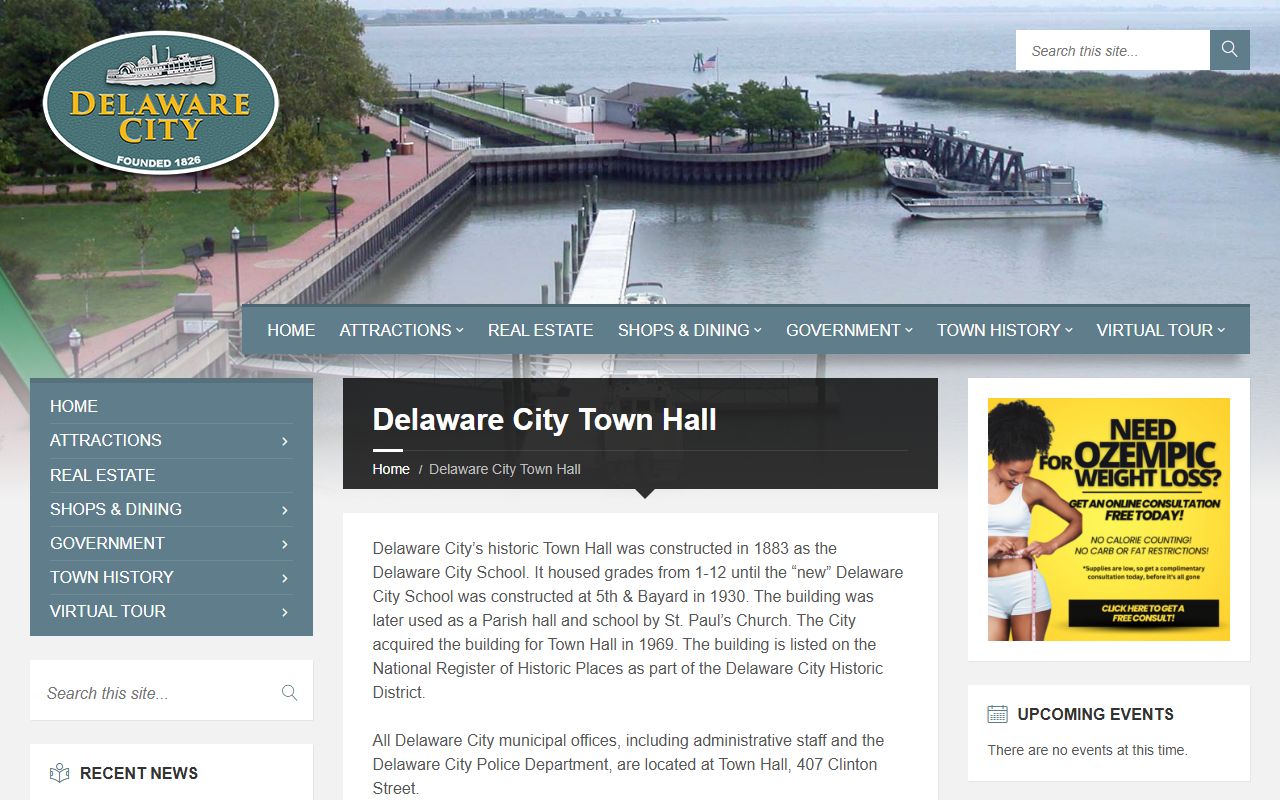Open HOME in the top navigation bar
This screenshot has width=1280, height=800.
(291, 330)
